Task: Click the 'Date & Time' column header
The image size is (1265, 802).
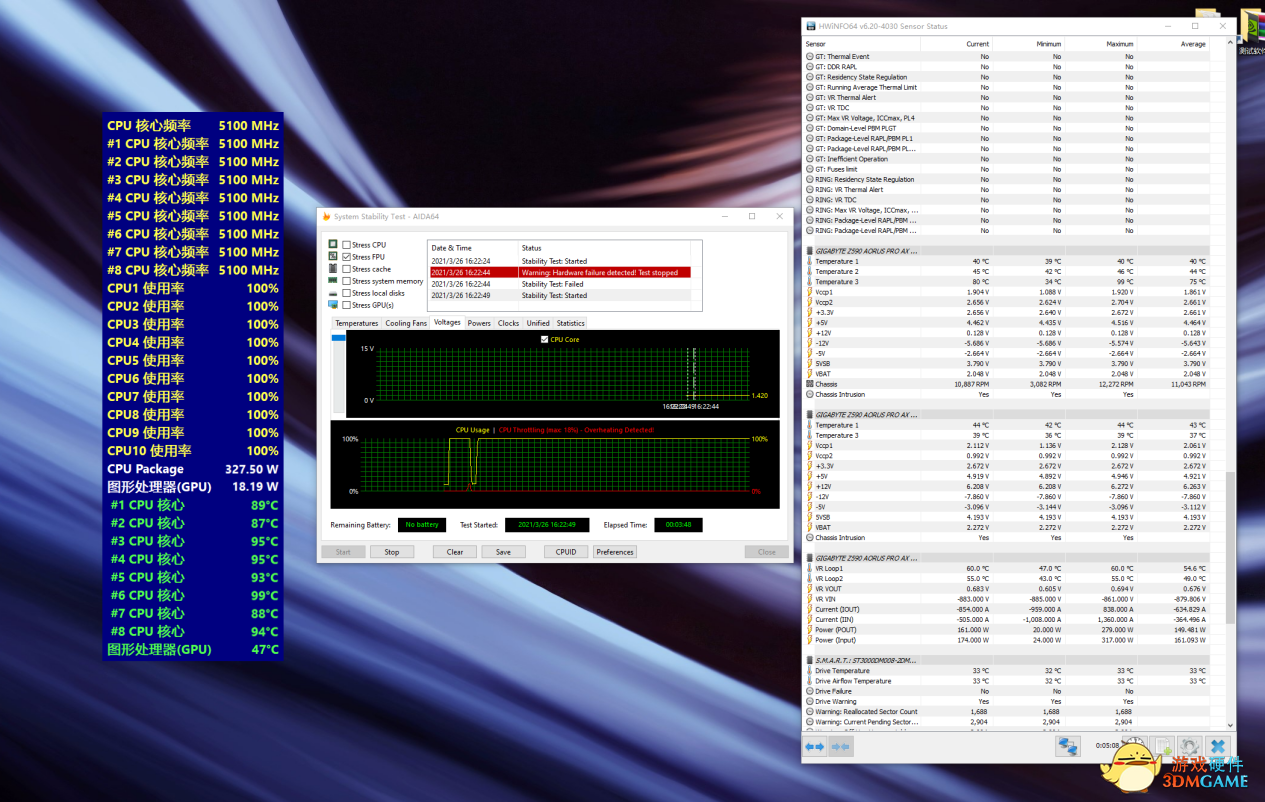Action: point(473,248)
